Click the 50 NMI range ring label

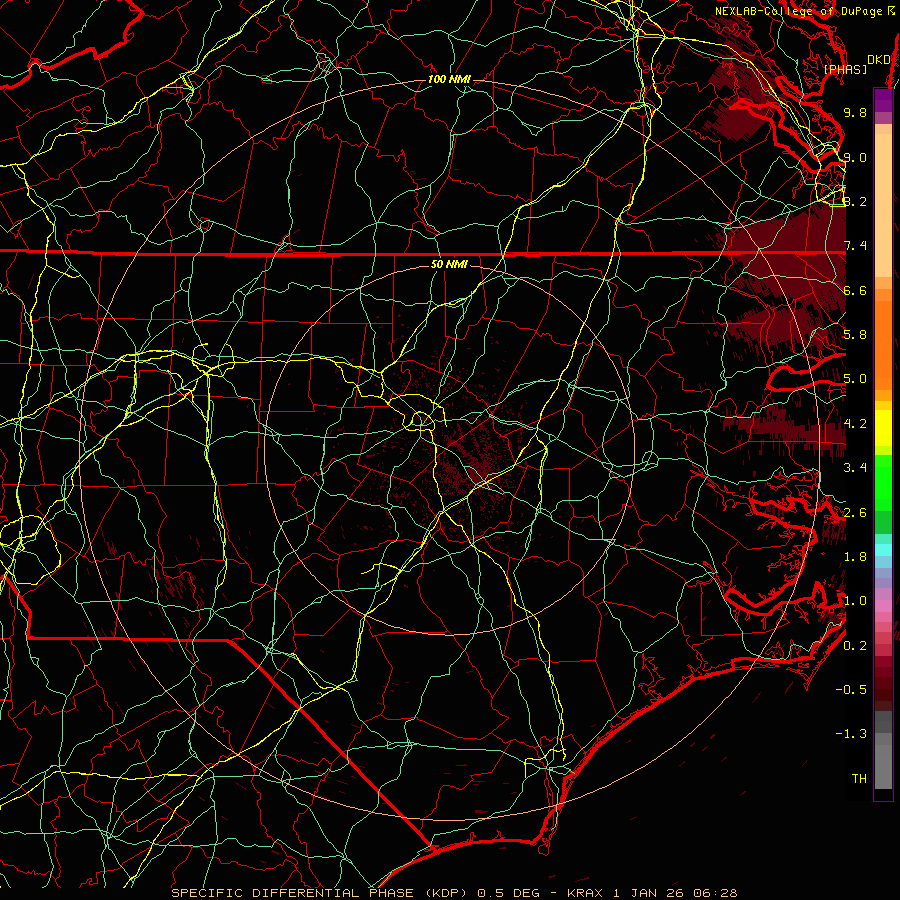point(449,264)
